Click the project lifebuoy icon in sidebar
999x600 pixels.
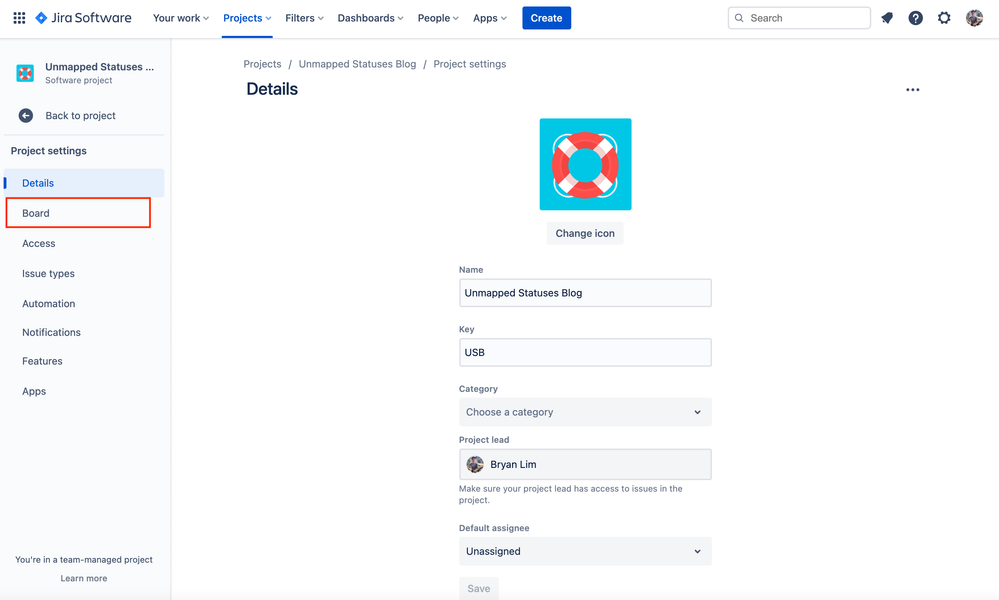25,73
